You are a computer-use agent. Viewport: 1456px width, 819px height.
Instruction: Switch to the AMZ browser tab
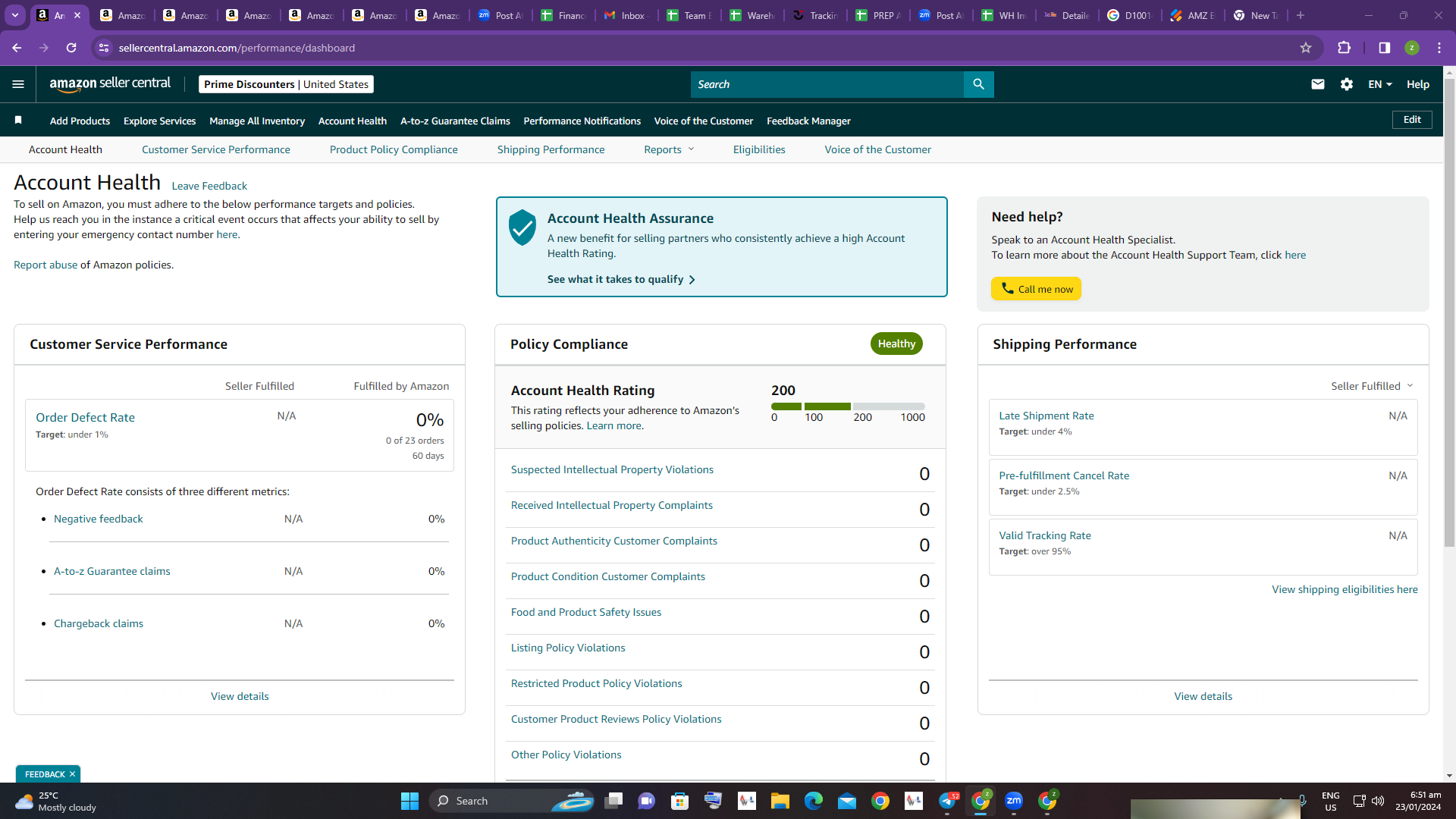tap(1192, 15)
